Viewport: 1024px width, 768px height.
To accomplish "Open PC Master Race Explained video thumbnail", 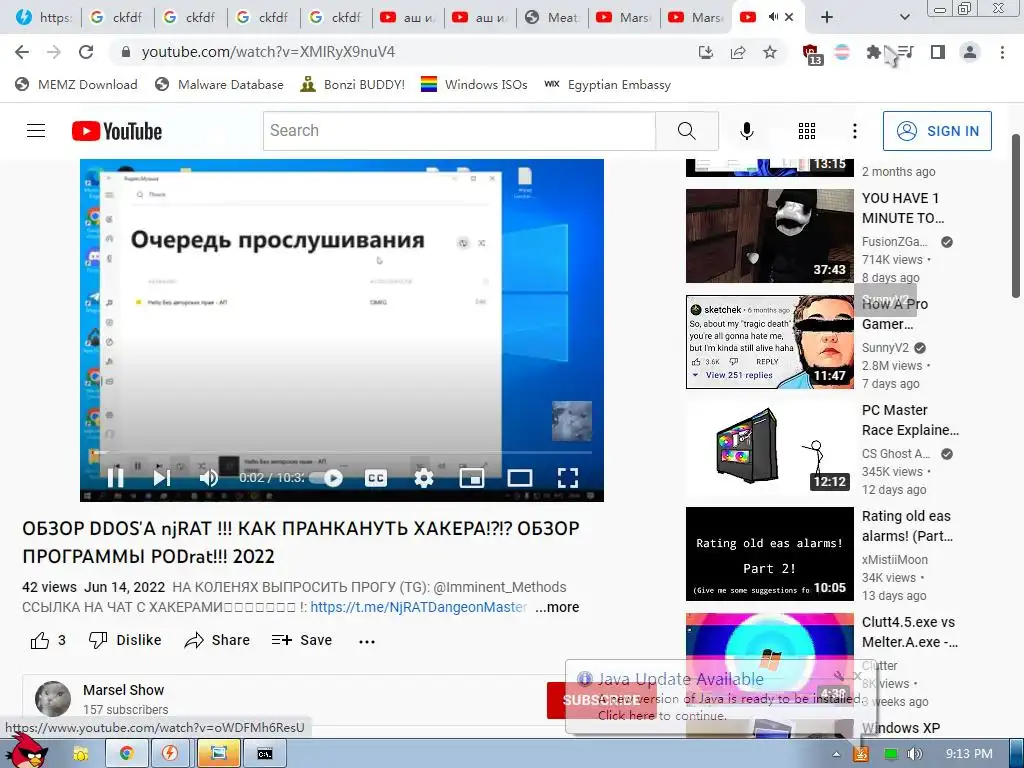I will click(x=769, y=448).
